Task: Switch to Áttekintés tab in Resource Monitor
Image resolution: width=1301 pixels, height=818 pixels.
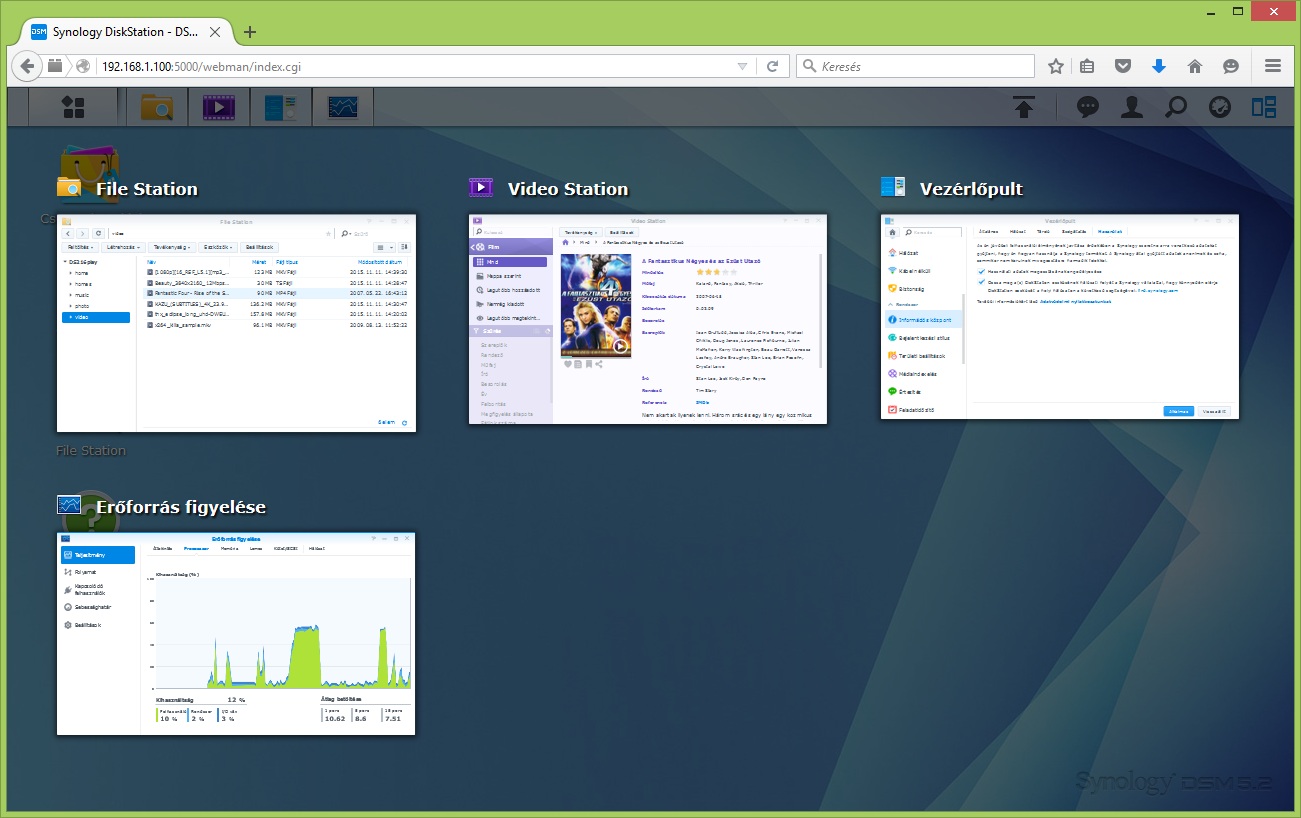Action: pos(161,549)
